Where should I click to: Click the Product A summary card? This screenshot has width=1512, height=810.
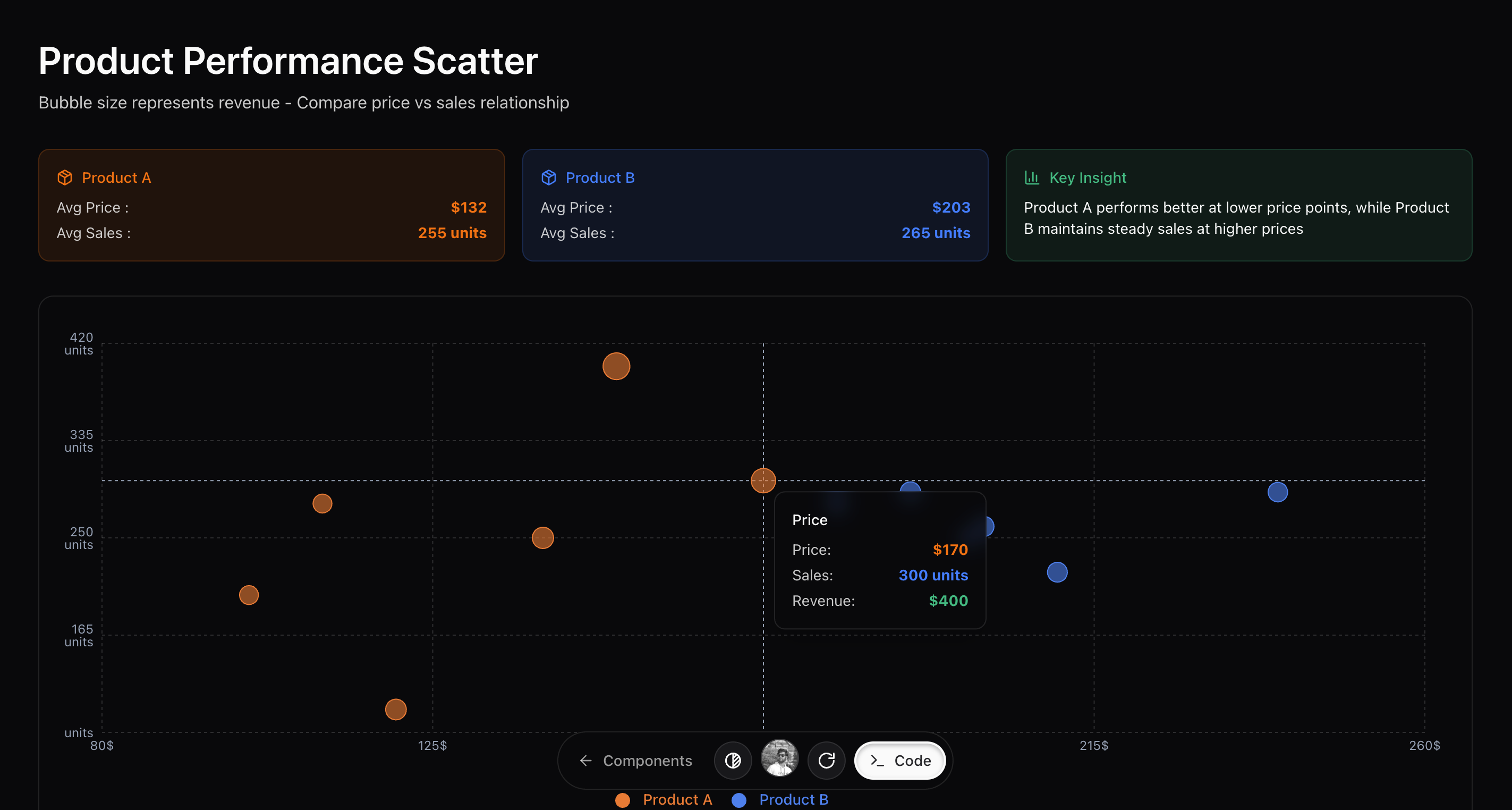point(271,205)
